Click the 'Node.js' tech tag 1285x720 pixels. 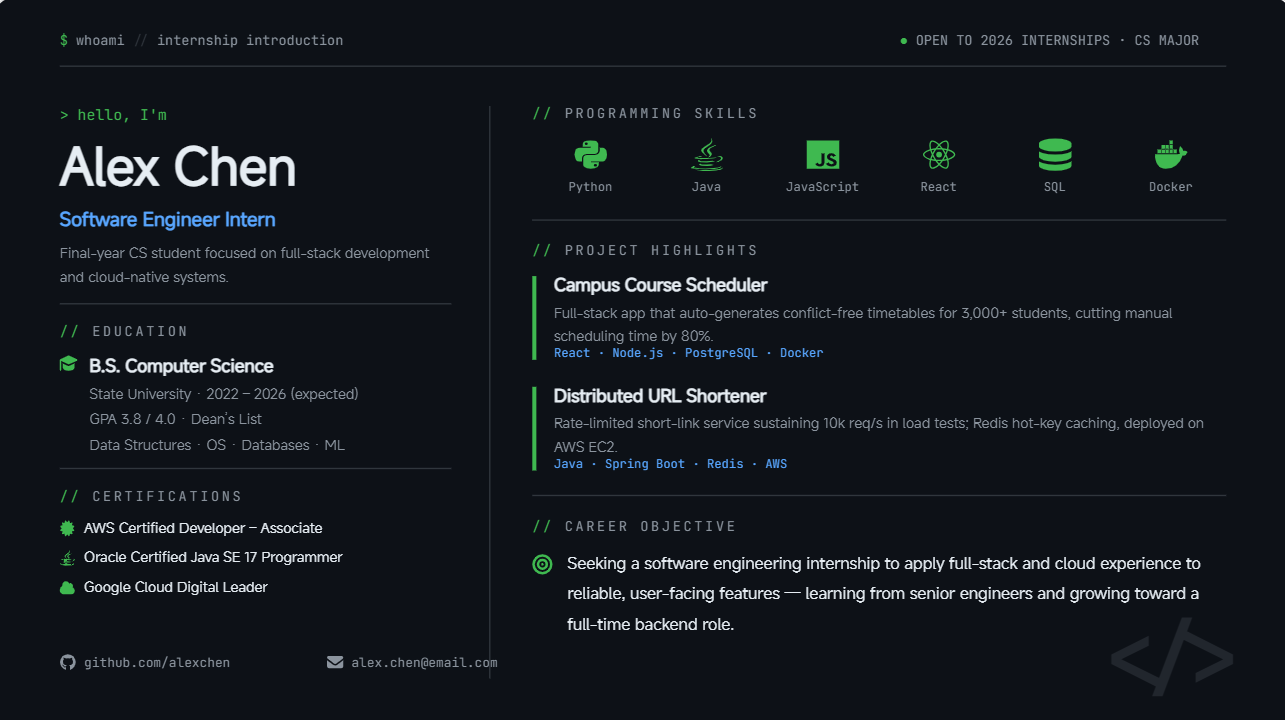[638, 353]
